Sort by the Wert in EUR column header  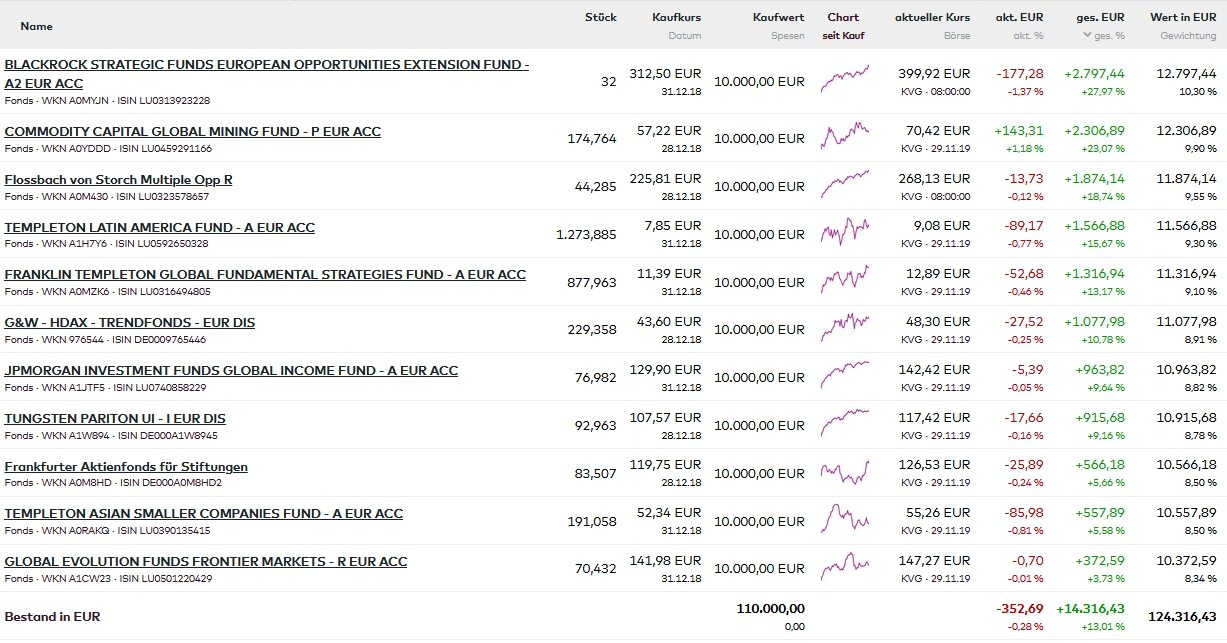click(x=1183, y=17)
